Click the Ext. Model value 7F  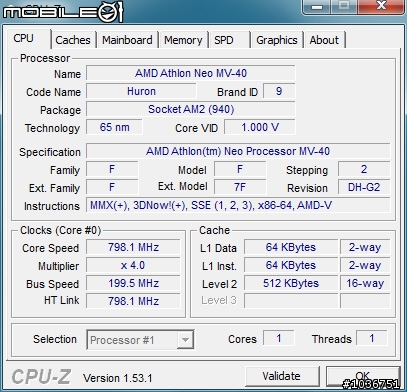click(240, 187)
